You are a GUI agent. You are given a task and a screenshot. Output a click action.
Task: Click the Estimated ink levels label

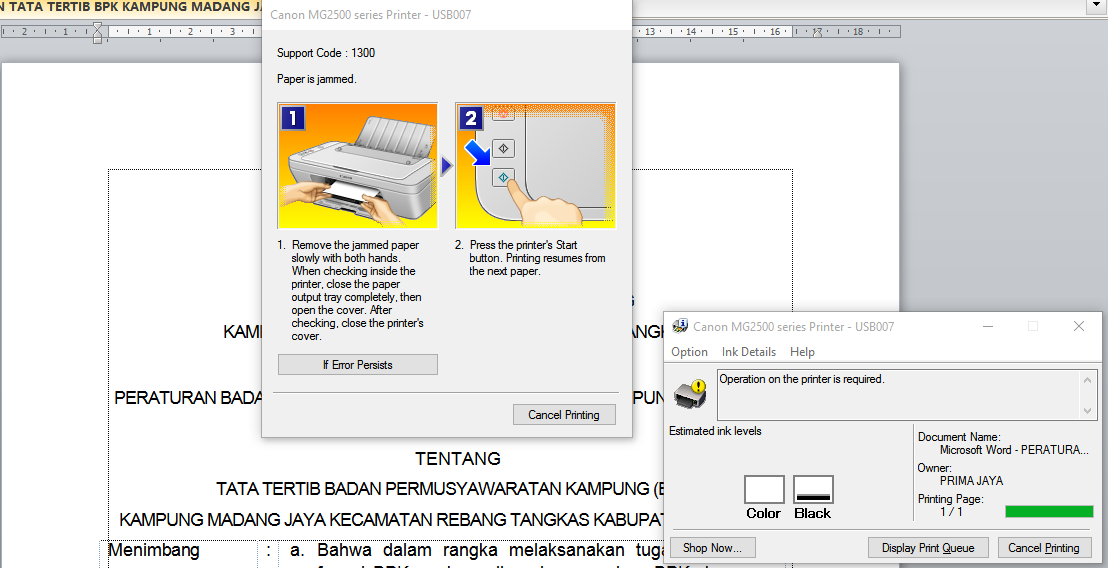click(715, 431)
